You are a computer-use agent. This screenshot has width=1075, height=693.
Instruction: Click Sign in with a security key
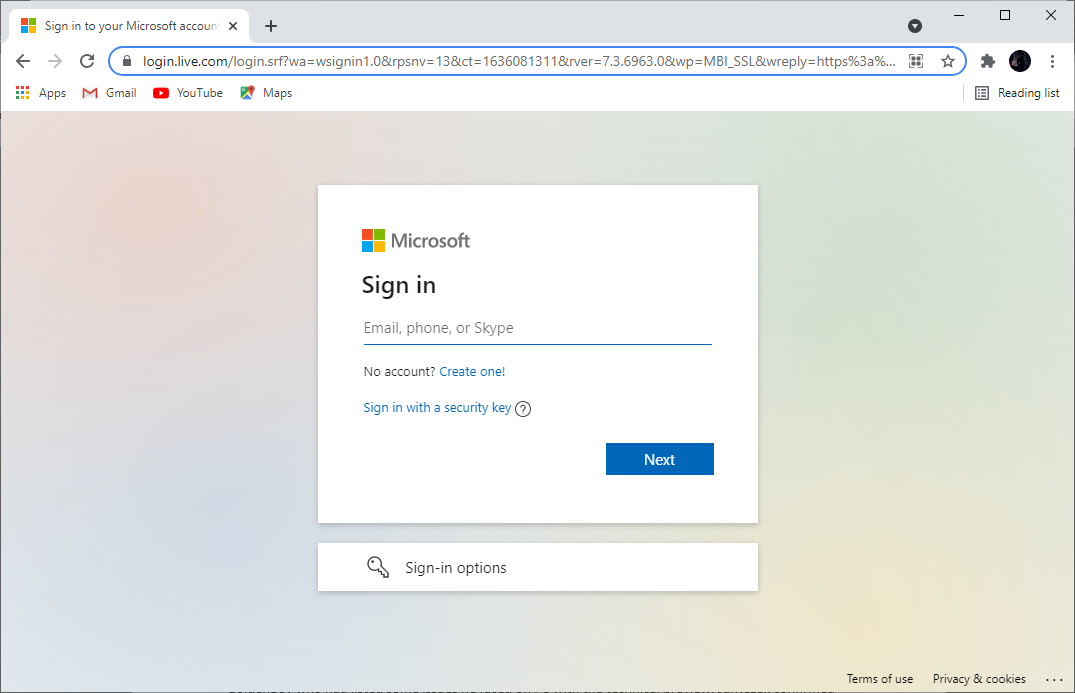point(437,407)
